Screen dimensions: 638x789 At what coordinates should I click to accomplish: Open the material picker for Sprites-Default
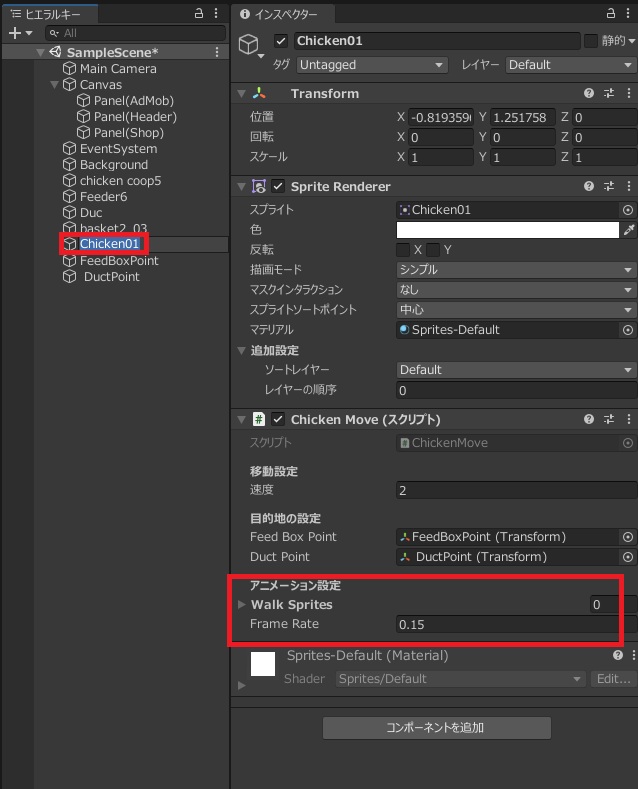628,330
